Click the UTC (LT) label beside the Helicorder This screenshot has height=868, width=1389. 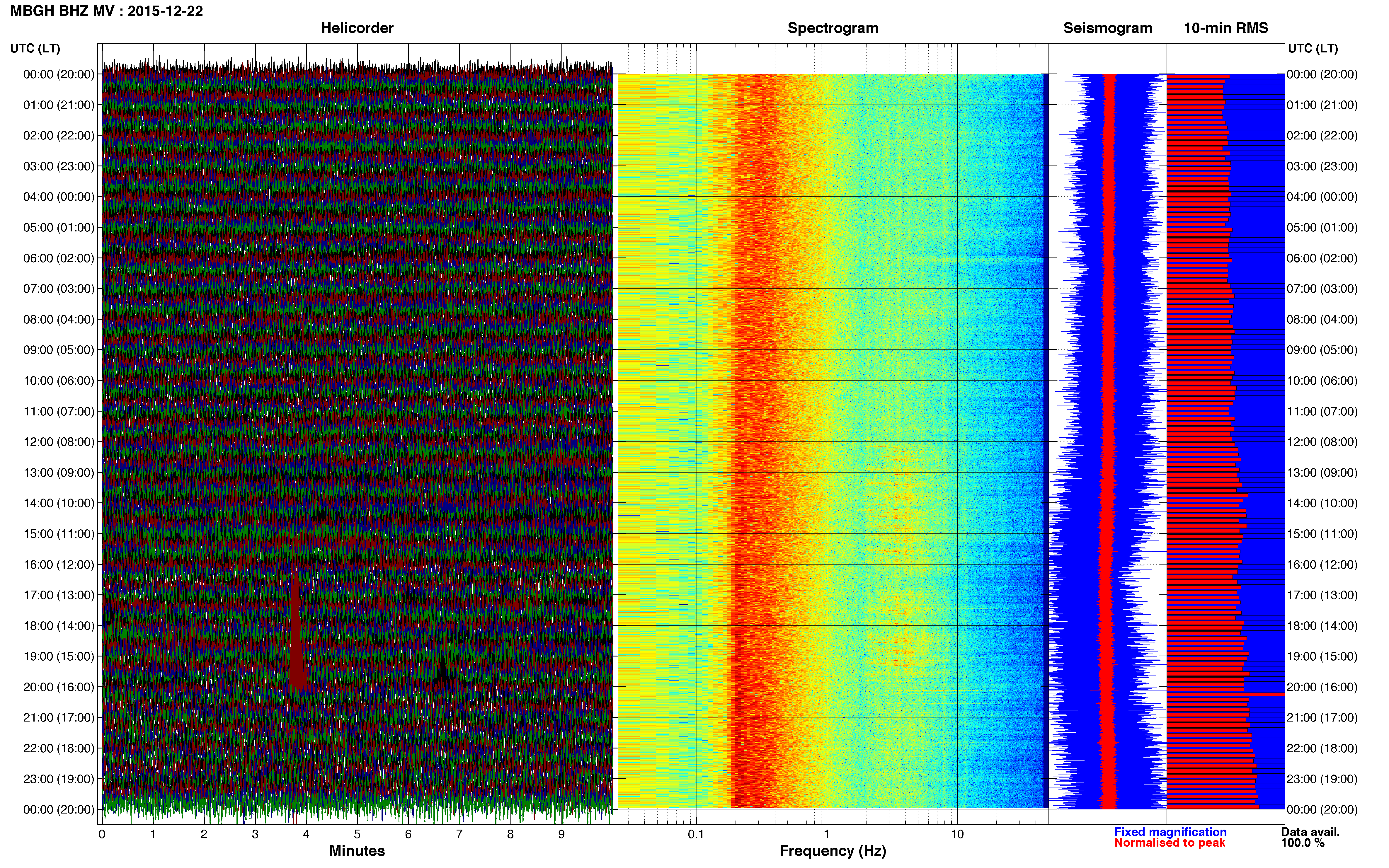pos(35,48)
